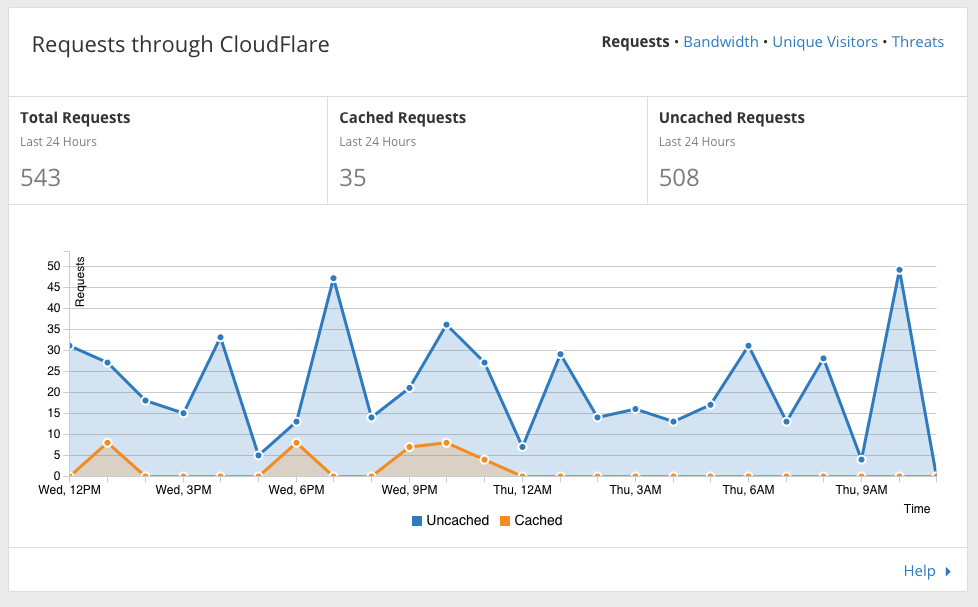The width and height of the screenshot is (978, 607).
Task: Click the Wed, 9PM axis label
Action: (409, 490)
